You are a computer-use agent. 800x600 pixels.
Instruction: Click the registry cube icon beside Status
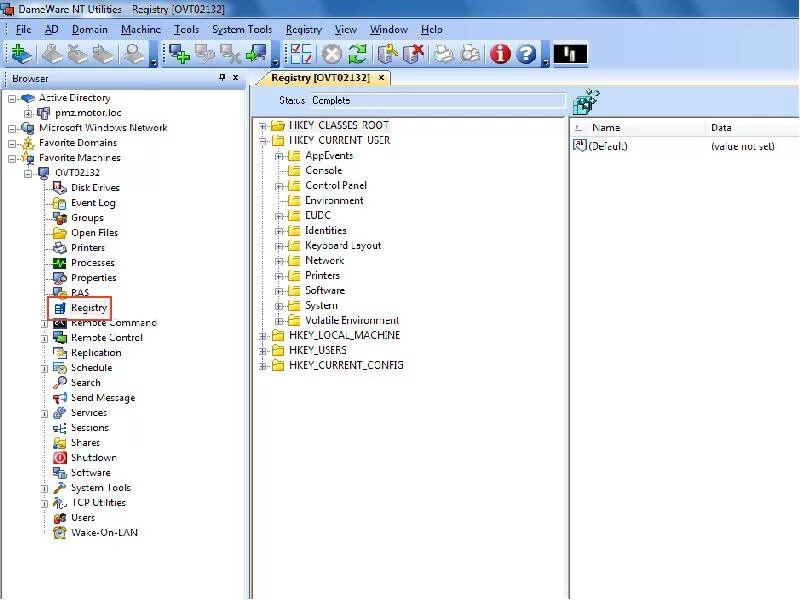click(586, 102)
